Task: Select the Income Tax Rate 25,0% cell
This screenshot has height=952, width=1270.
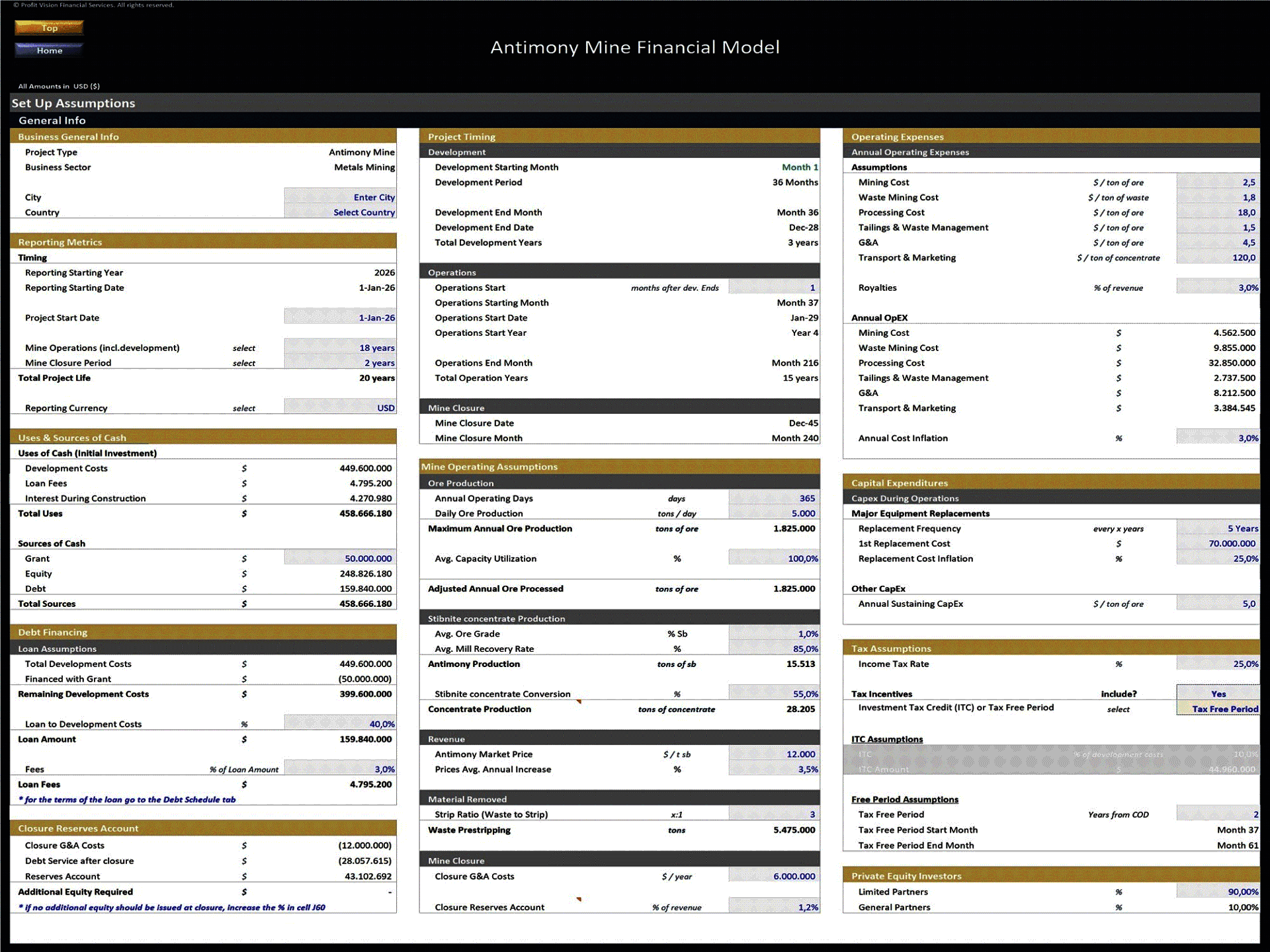Action: tap(1218, 664)
